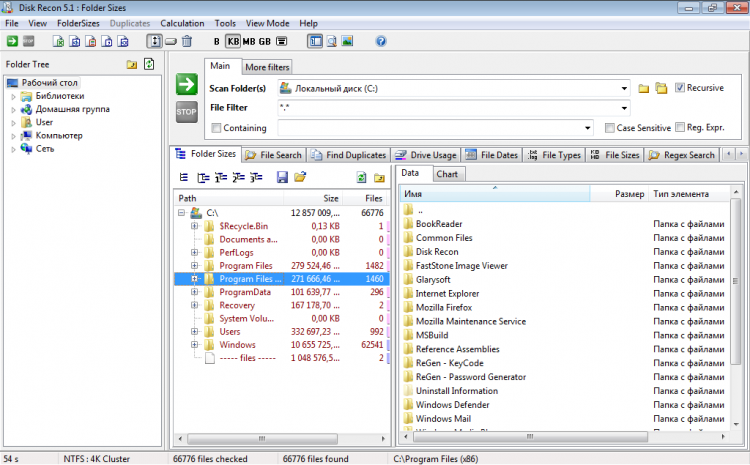750x465 pixels.
Task: Expand the Сеть node in Folder Tree
Action: pos(13,149)
